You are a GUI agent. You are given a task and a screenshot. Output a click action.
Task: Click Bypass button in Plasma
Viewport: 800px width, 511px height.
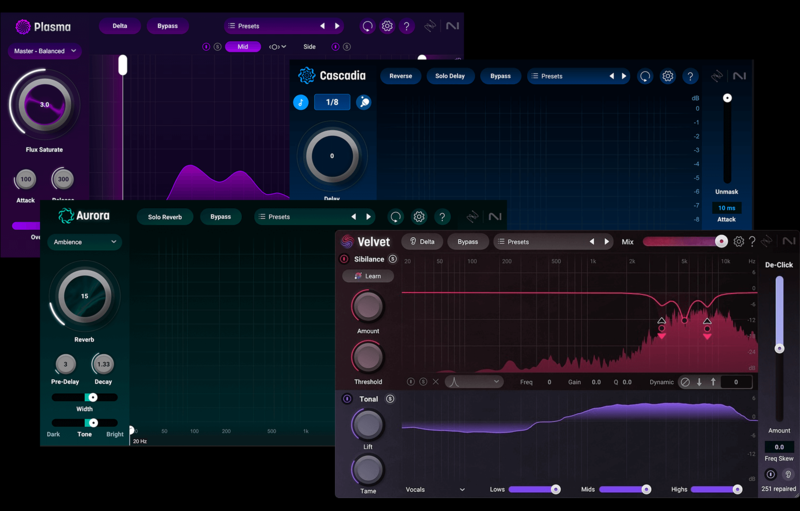click(x=167, y=26)
